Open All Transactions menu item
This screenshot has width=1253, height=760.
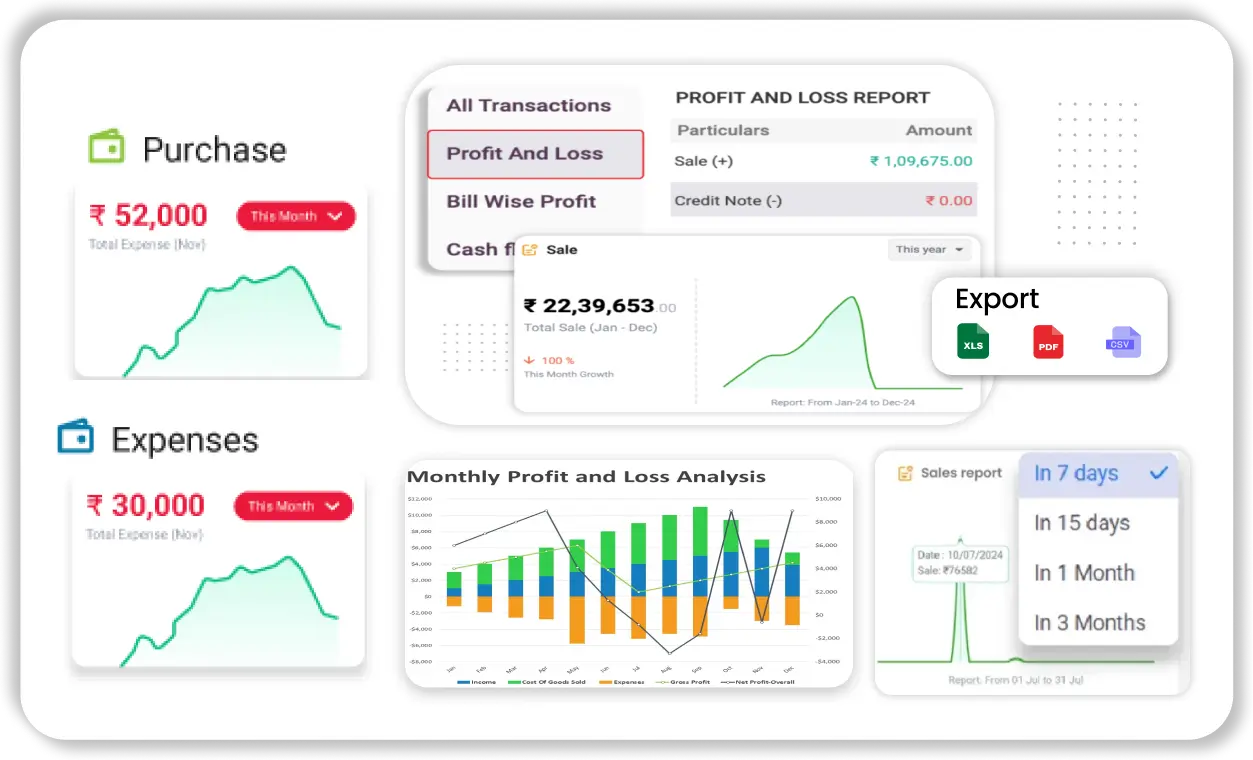point(528,105)
